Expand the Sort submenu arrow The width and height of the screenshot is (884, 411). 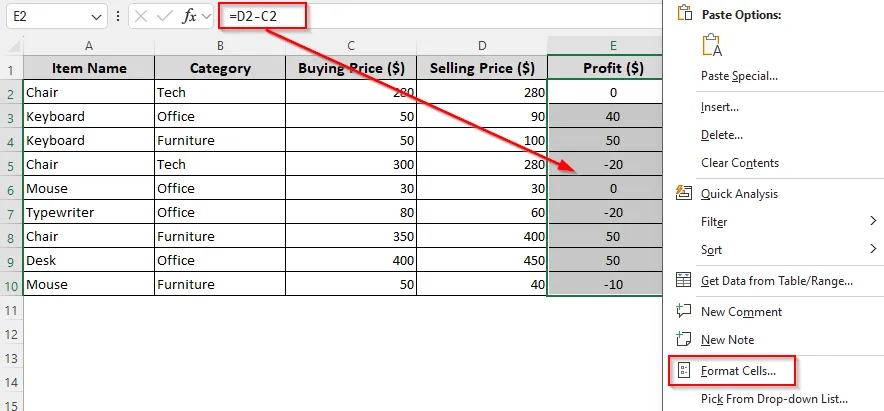point(873,249)
